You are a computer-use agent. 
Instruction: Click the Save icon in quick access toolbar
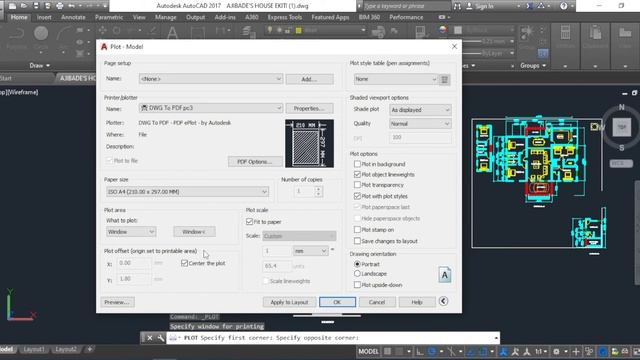point(36,6)
